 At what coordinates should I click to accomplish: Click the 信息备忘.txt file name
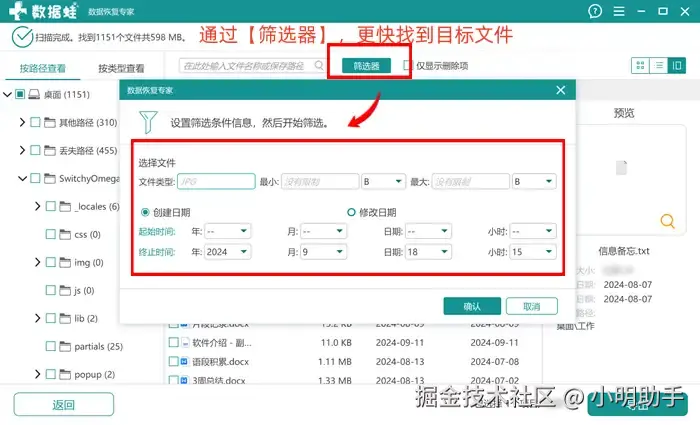coord(624,251)
